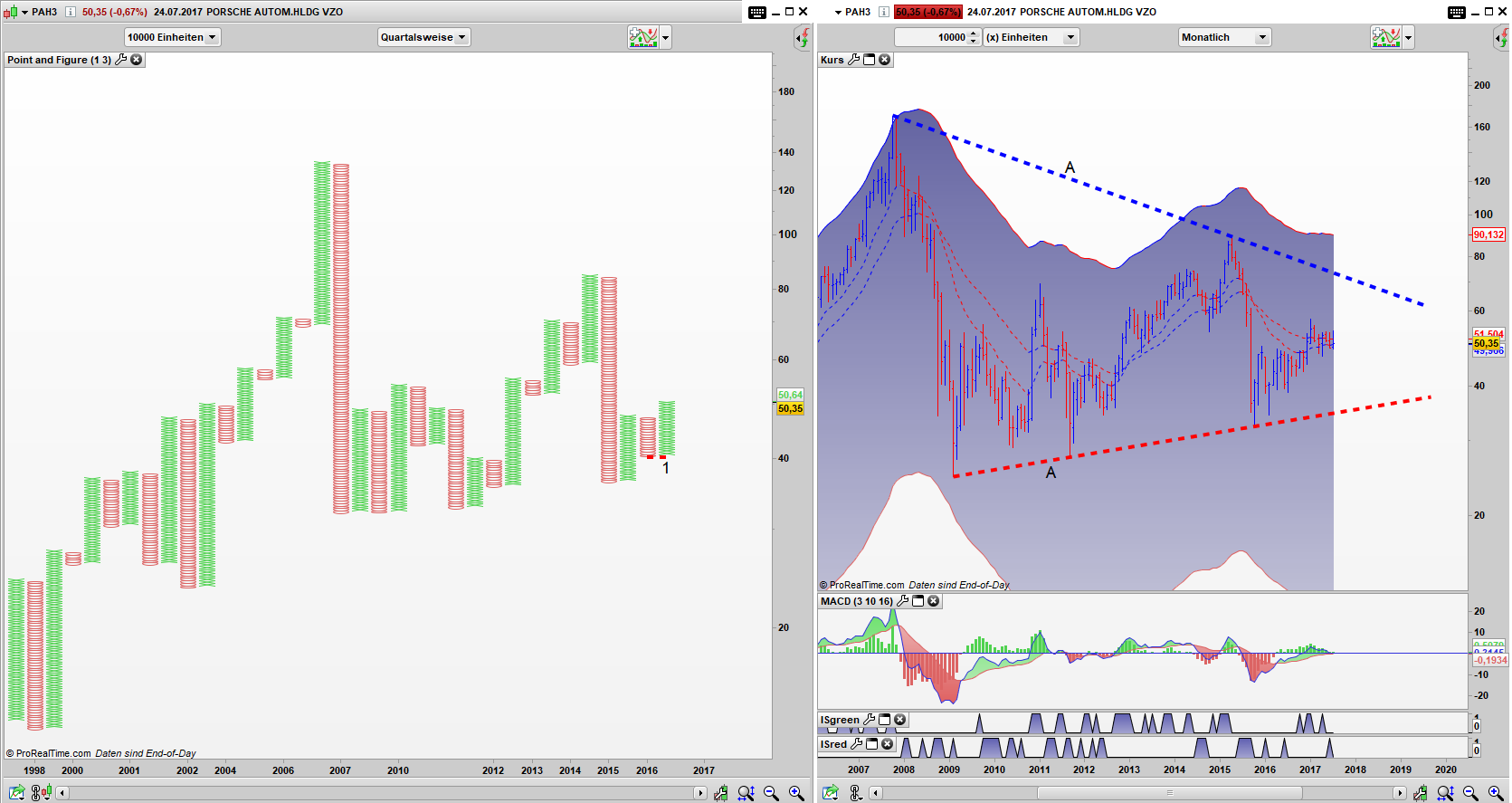
Task: Click candle adjust icon in left window bottom bar
Action: pyautogui.click(x=720, y=793)
